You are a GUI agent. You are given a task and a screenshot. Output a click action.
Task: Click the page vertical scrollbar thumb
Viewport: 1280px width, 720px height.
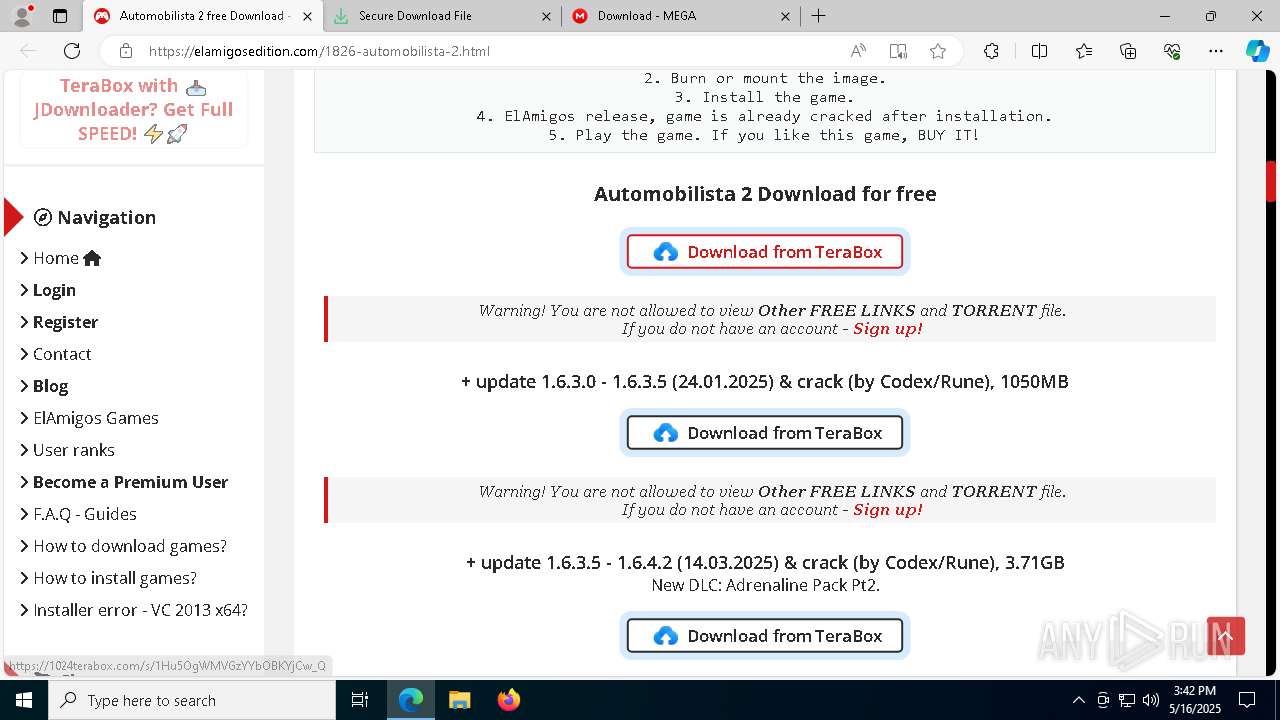pyautogui.click(x=1271, y=181)
